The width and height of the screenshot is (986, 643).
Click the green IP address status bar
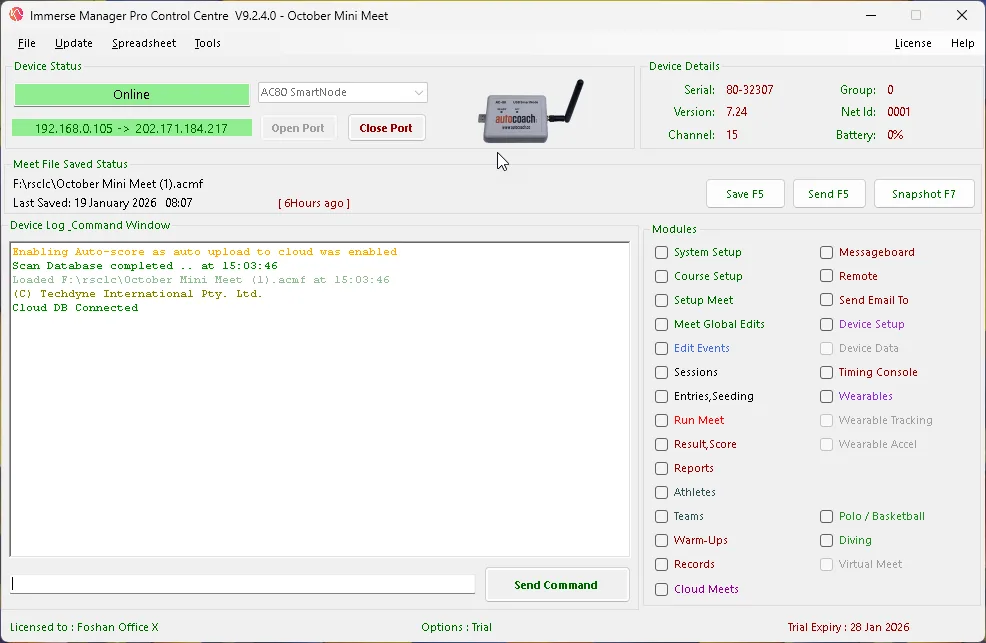pyautogui.click(x=131, y=128)
